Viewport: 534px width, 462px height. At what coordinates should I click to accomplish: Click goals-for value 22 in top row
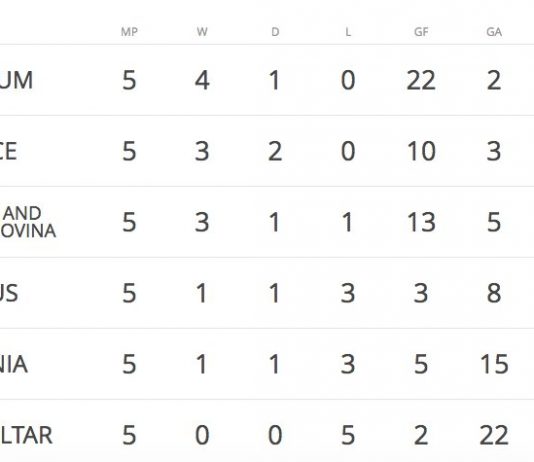(x=421, y=80)
